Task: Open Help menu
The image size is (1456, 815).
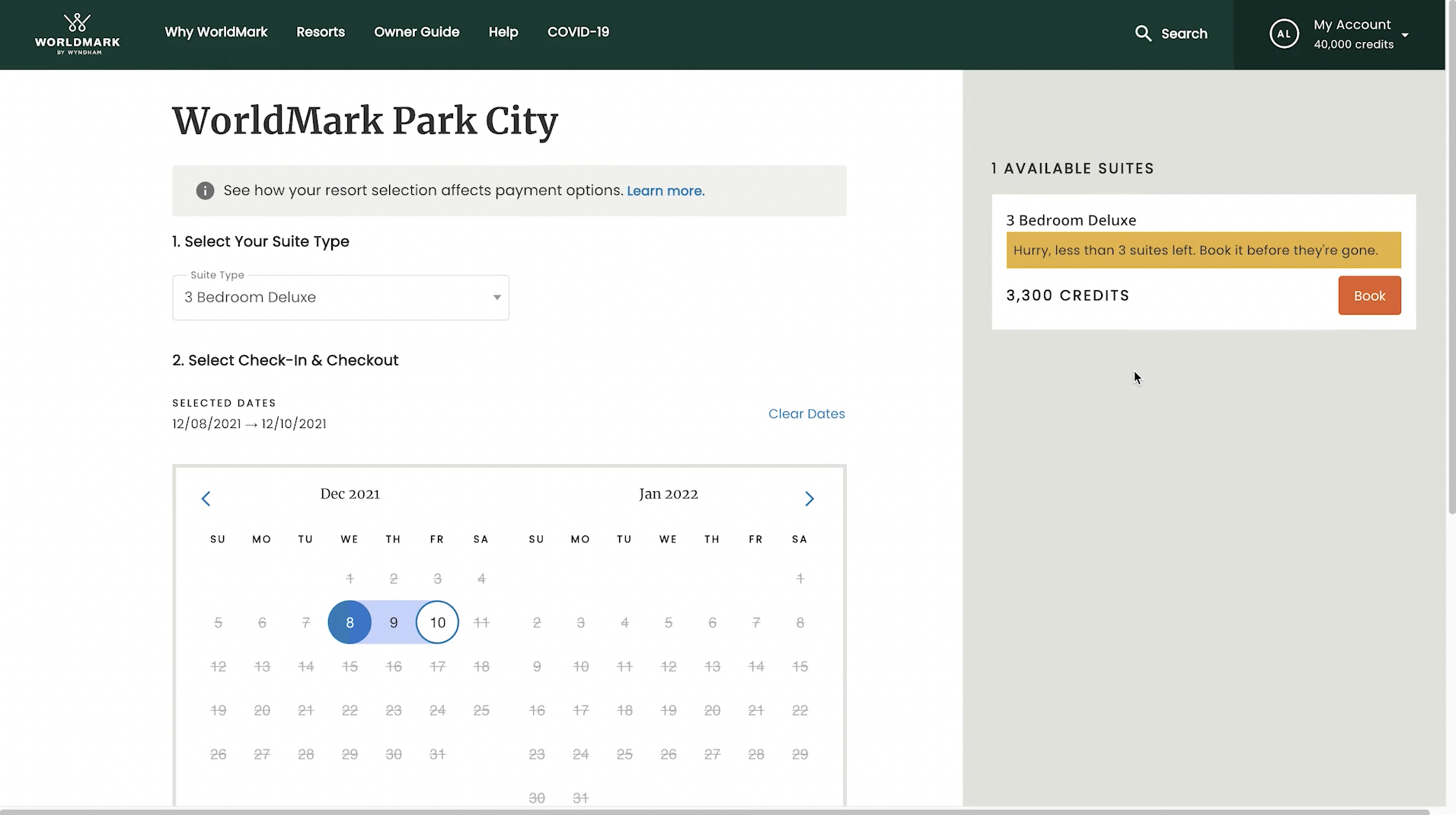Action: tap(503, 32)
